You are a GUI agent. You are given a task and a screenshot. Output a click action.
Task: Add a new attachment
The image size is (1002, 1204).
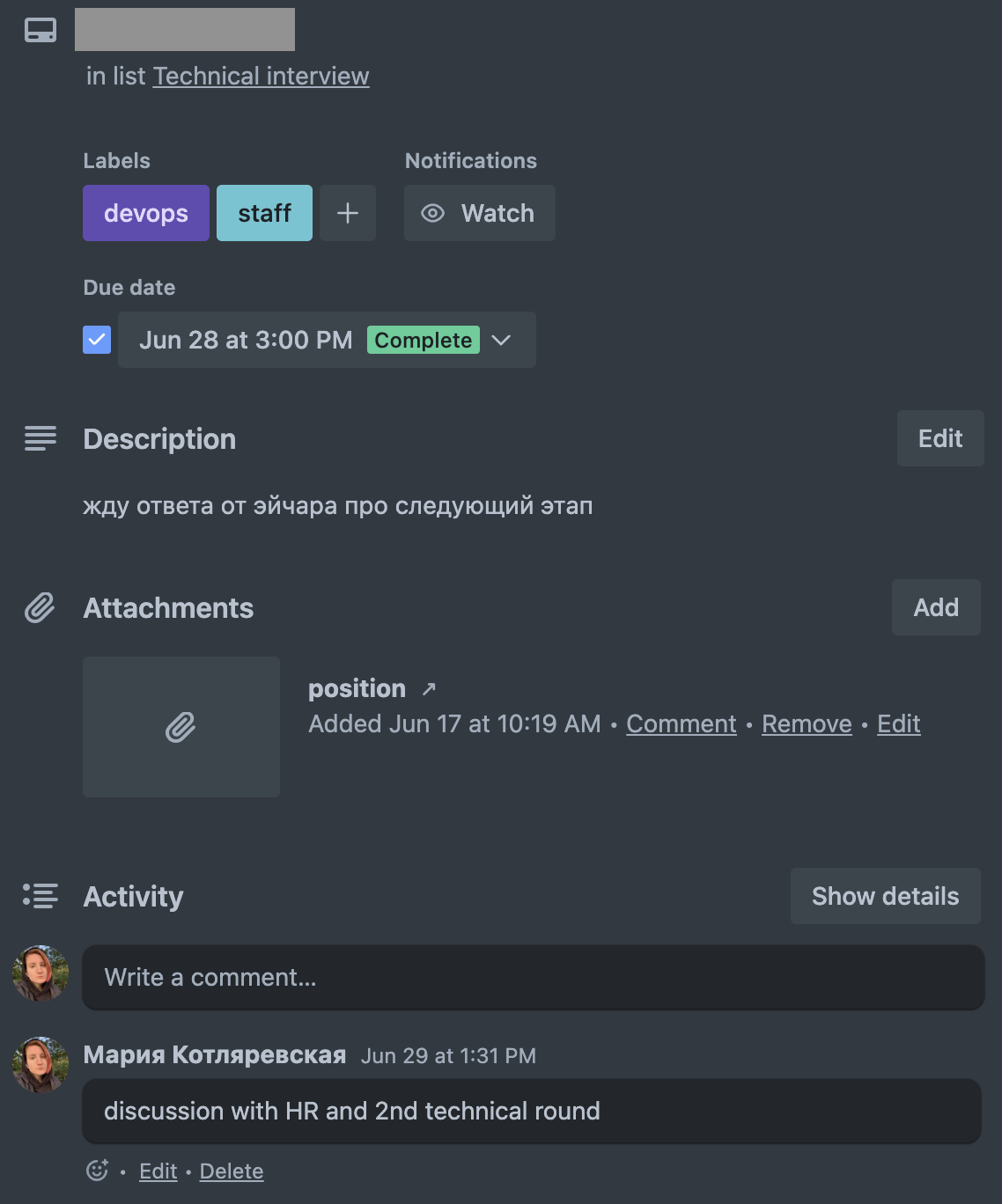coord(935,607)
